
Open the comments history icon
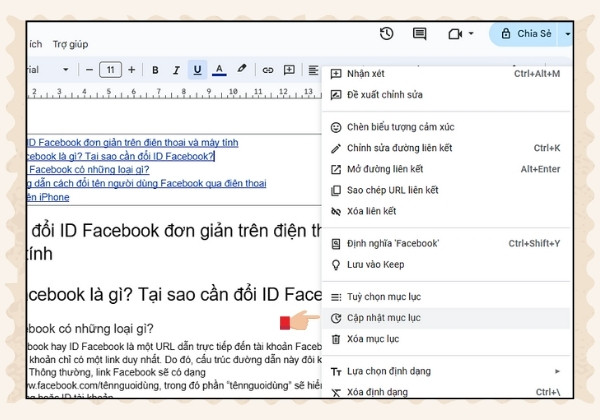[419, 34]
